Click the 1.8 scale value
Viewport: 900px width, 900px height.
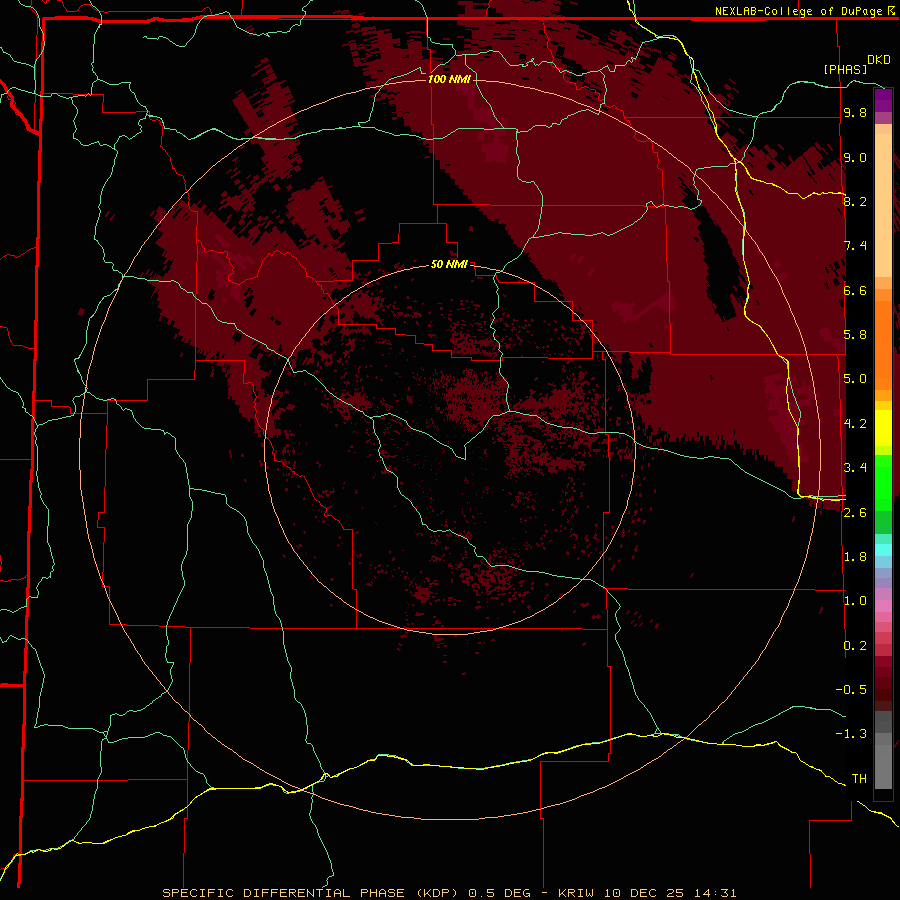(855, 557)
